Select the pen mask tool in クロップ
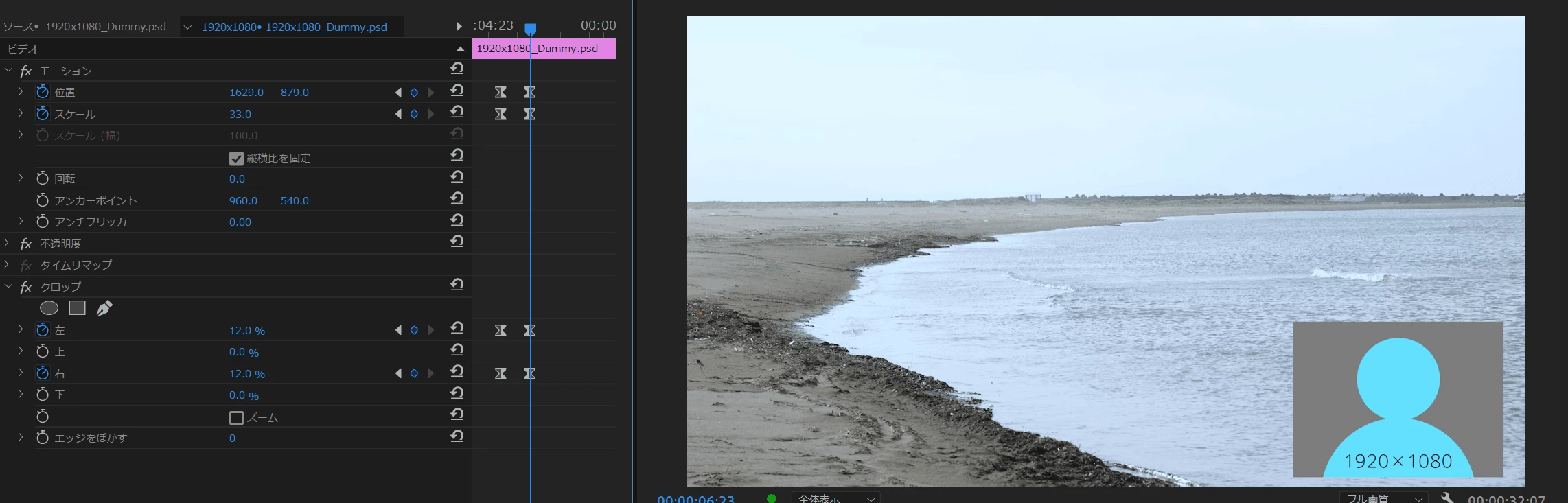This screenshot has width=1568, height=503. point(104,308)
